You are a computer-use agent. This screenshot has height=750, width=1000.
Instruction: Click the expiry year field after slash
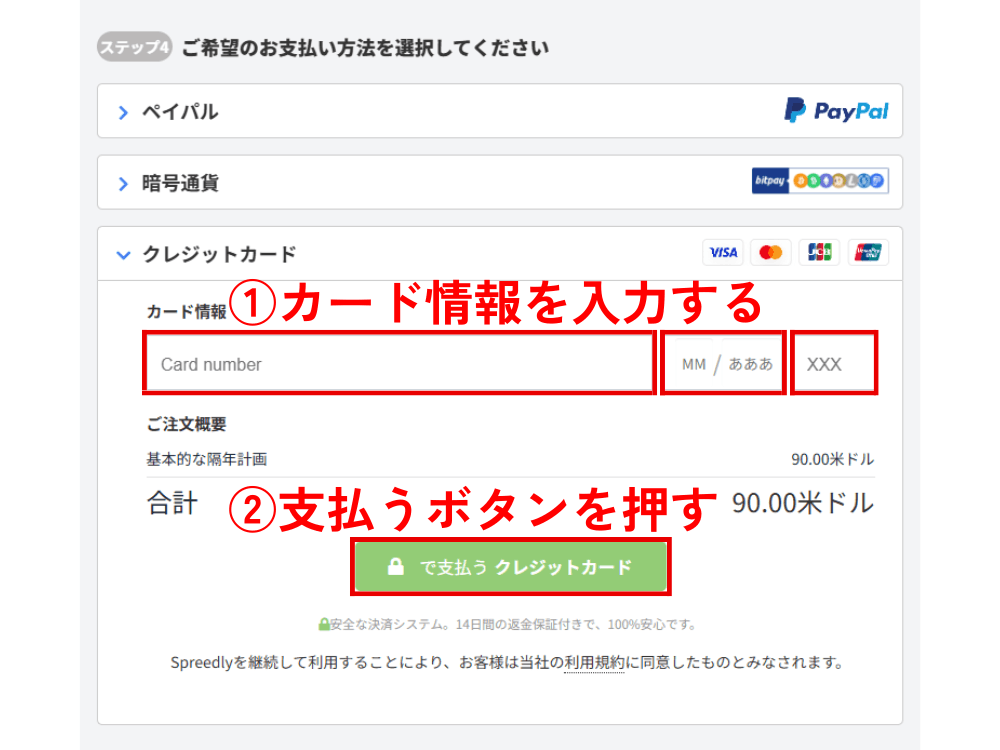pyautogui.click(x=750, y=364)
